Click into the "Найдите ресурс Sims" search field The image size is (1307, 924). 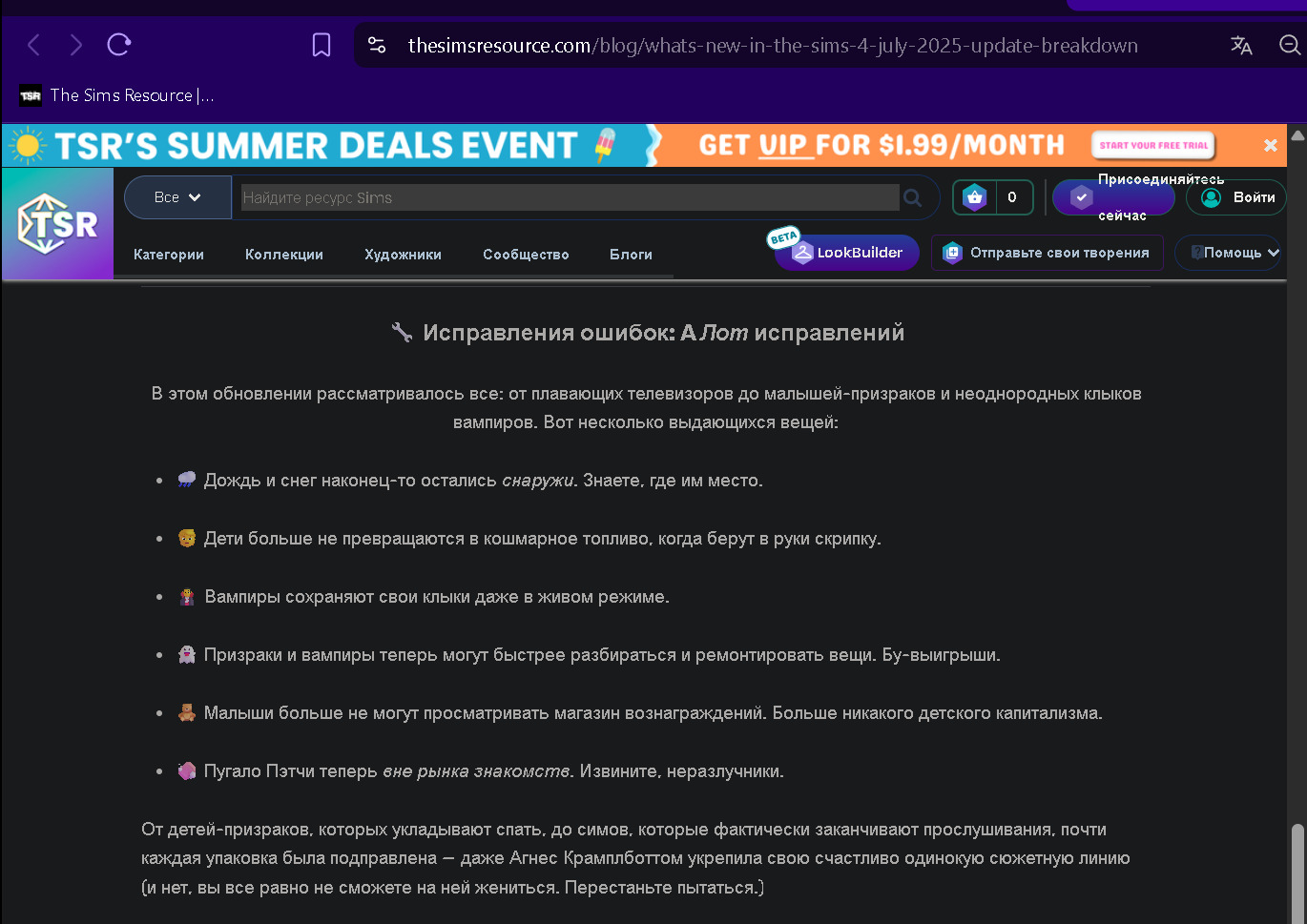(570, 197)
